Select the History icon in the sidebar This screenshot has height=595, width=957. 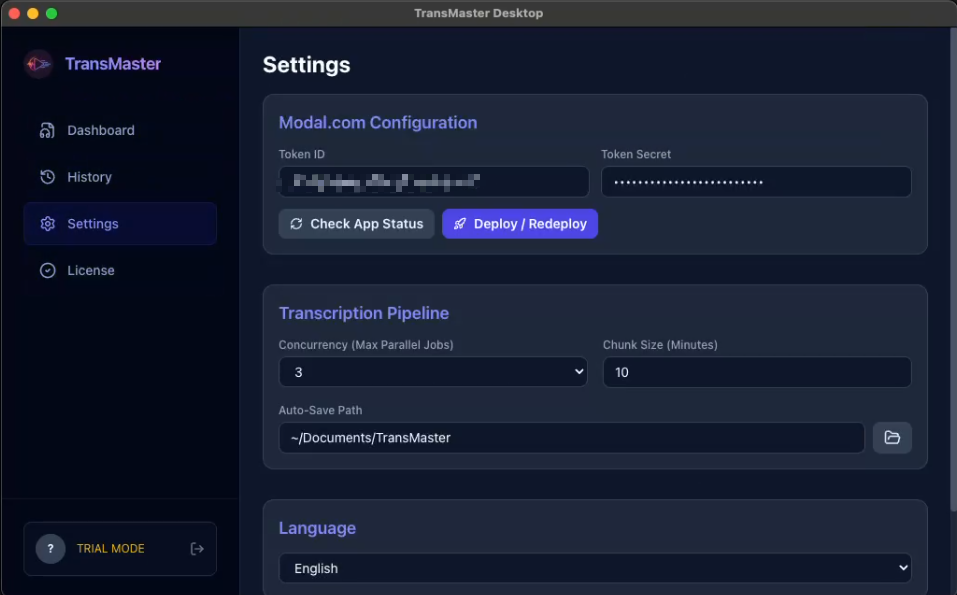pos(48,177)
